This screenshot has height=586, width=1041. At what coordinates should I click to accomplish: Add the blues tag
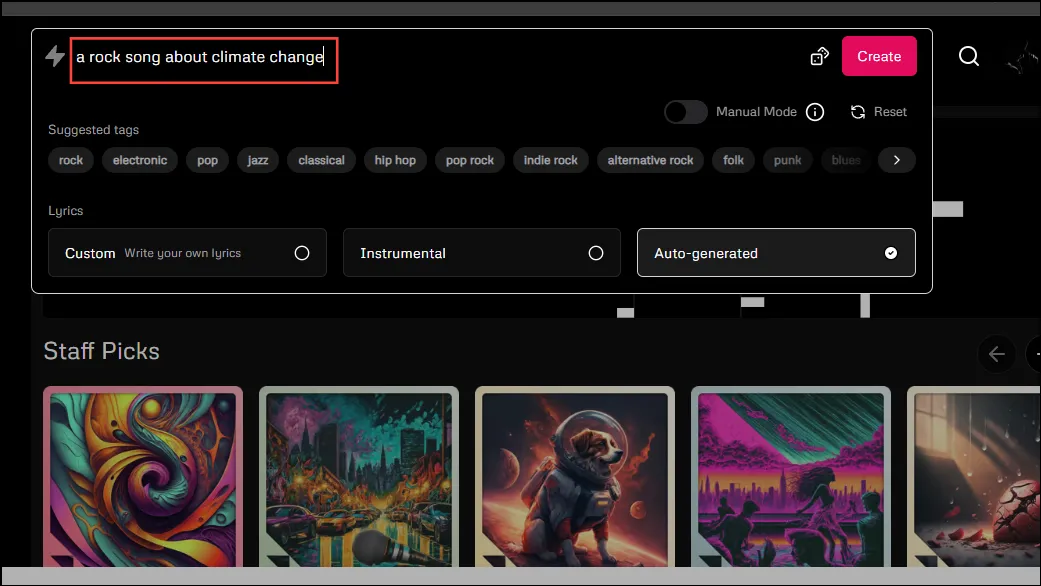click(846, 160)
